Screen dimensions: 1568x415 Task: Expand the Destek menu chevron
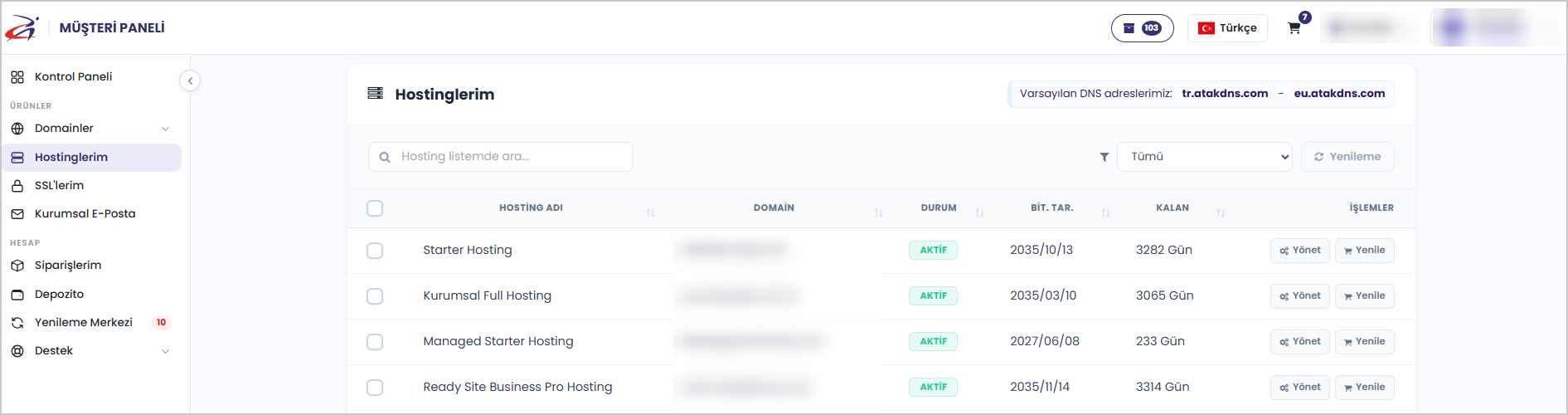click(165, 351)
